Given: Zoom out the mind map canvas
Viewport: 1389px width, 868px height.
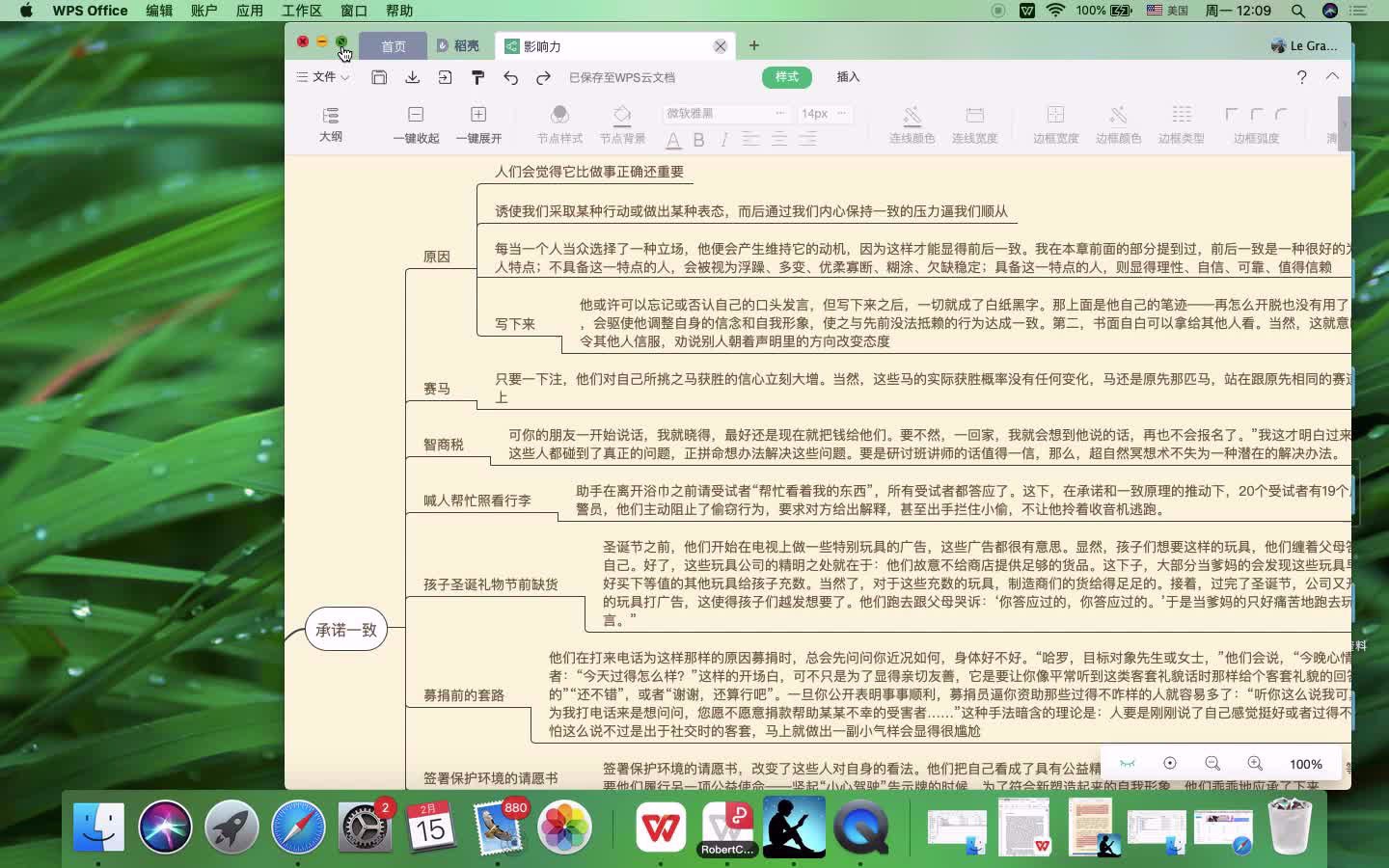Looking at the screenshot, I should click(x=1212, y=764).
